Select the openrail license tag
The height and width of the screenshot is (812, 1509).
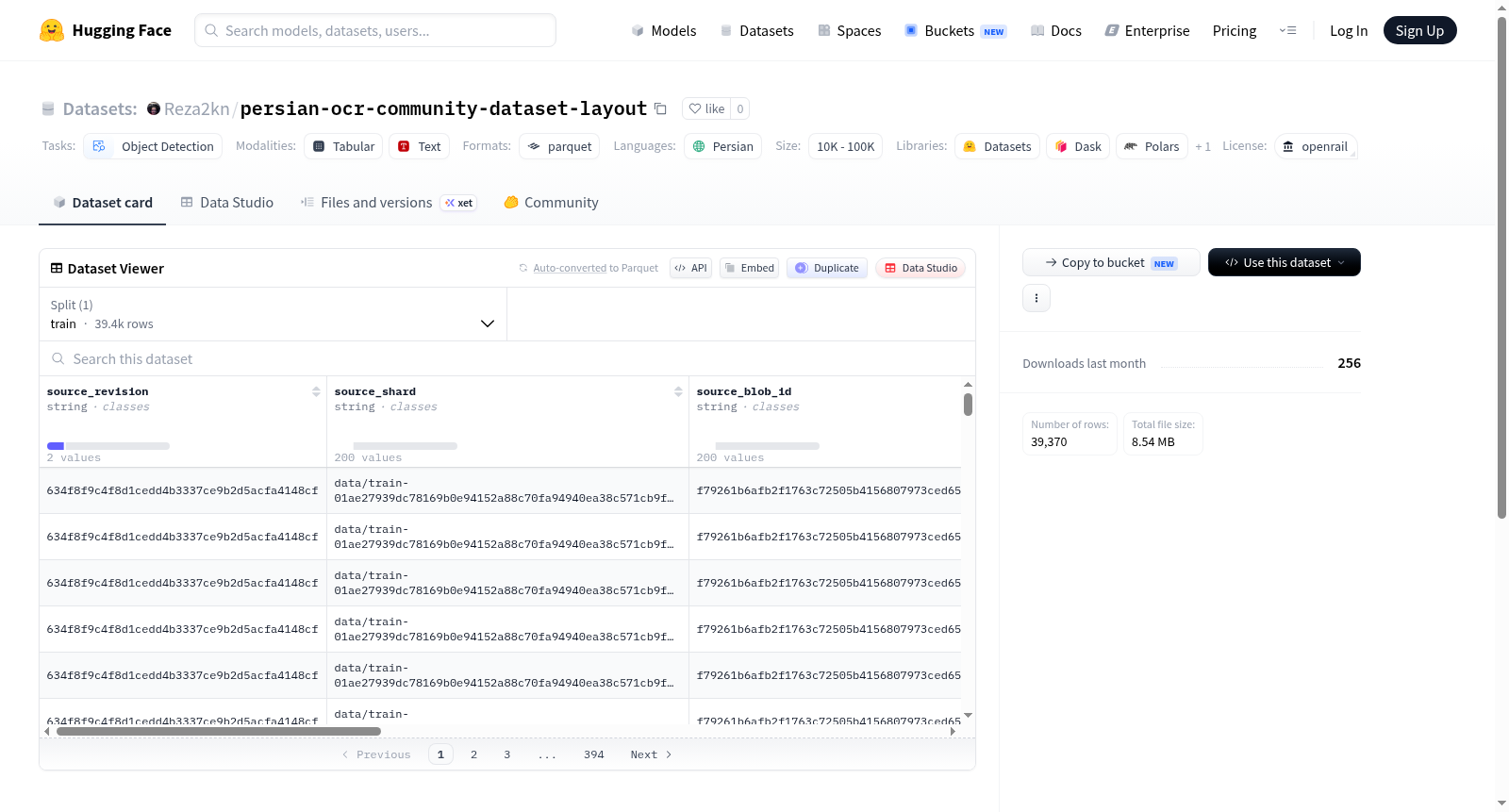tap(1316, 146)
